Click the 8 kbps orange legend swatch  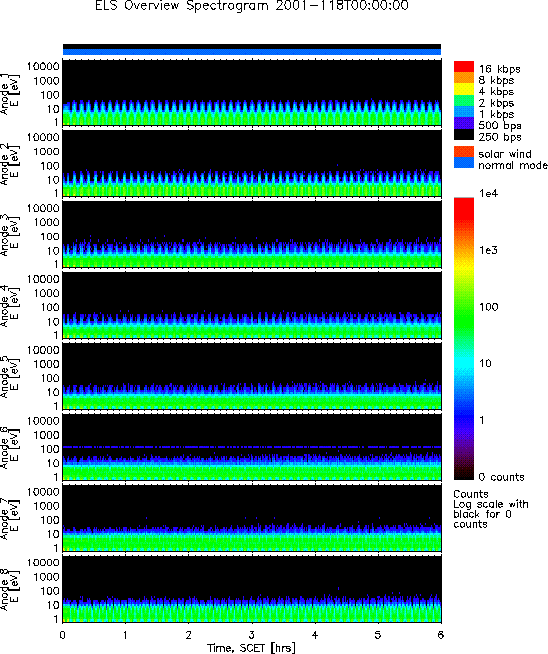click(x=464, y=78)
